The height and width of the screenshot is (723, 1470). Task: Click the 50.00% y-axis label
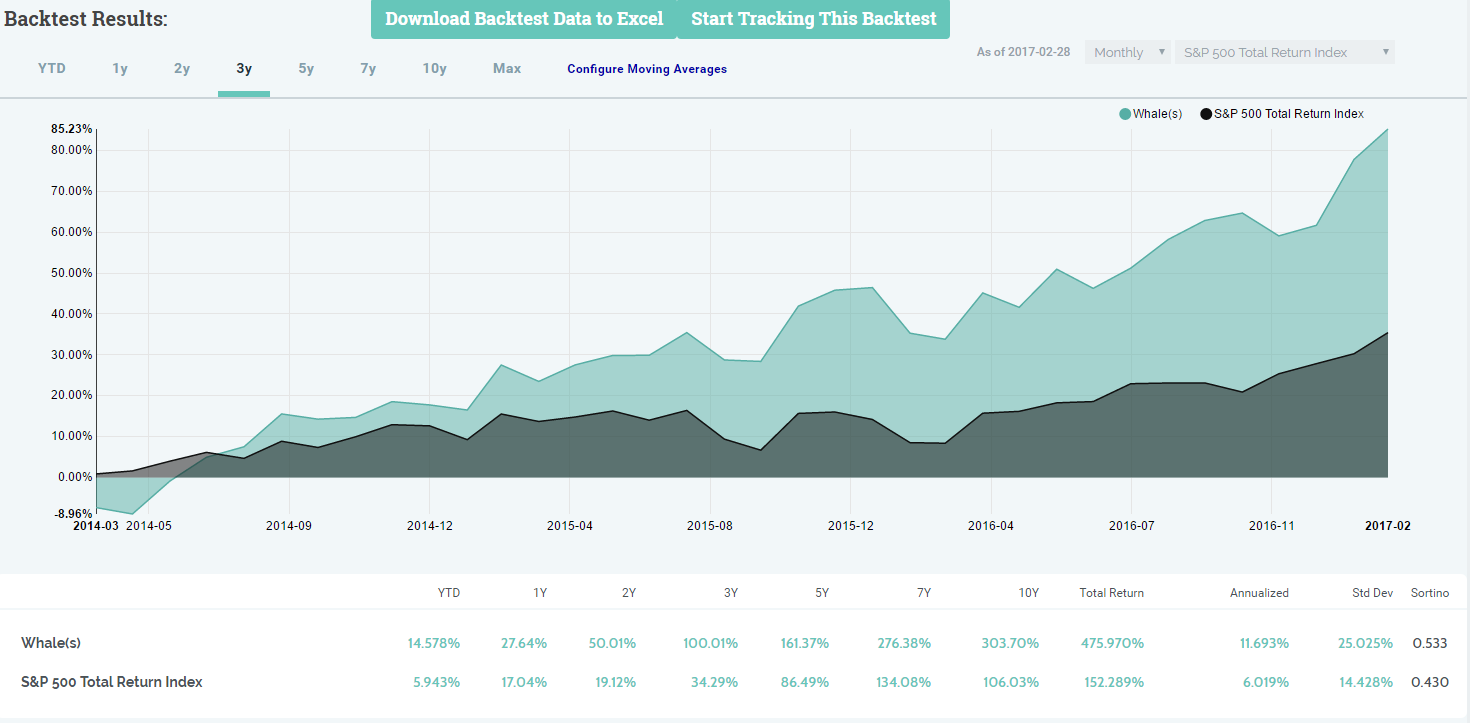click(71, 273)
